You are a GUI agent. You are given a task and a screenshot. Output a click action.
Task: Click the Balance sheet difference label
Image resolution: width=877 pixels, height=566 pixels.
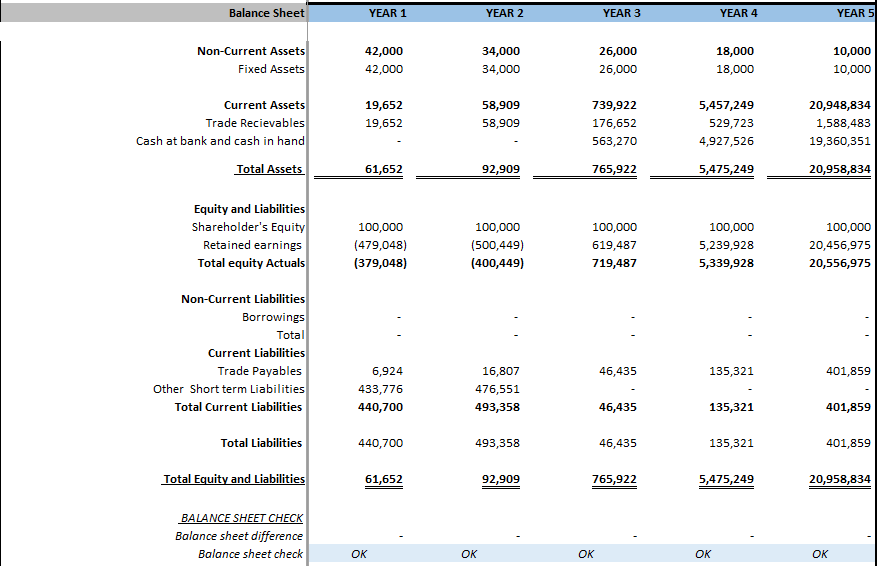pyautogui.click(x=239, y=535)
